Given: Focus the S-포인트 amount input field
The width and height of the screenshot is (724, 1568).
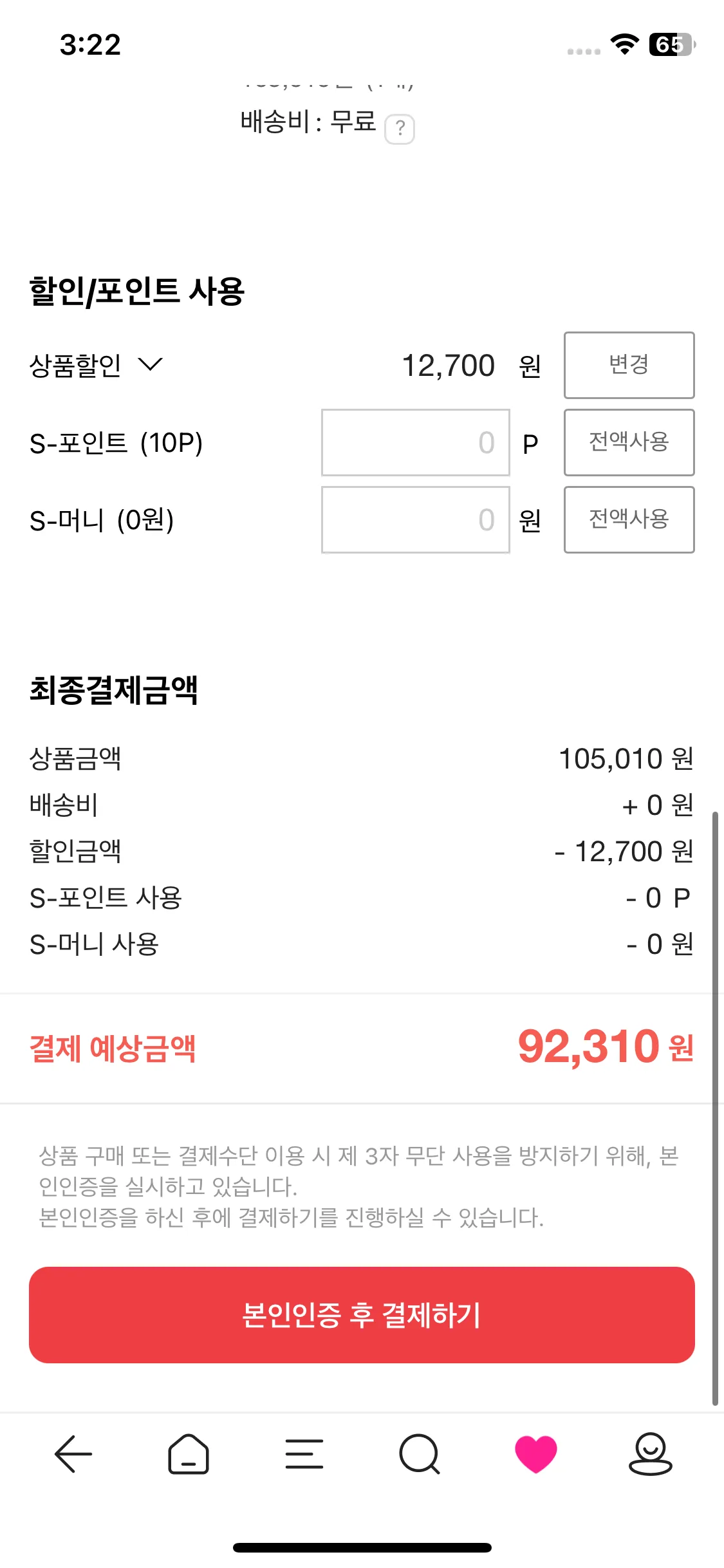Looking at the screenshot, I should 415,443.
